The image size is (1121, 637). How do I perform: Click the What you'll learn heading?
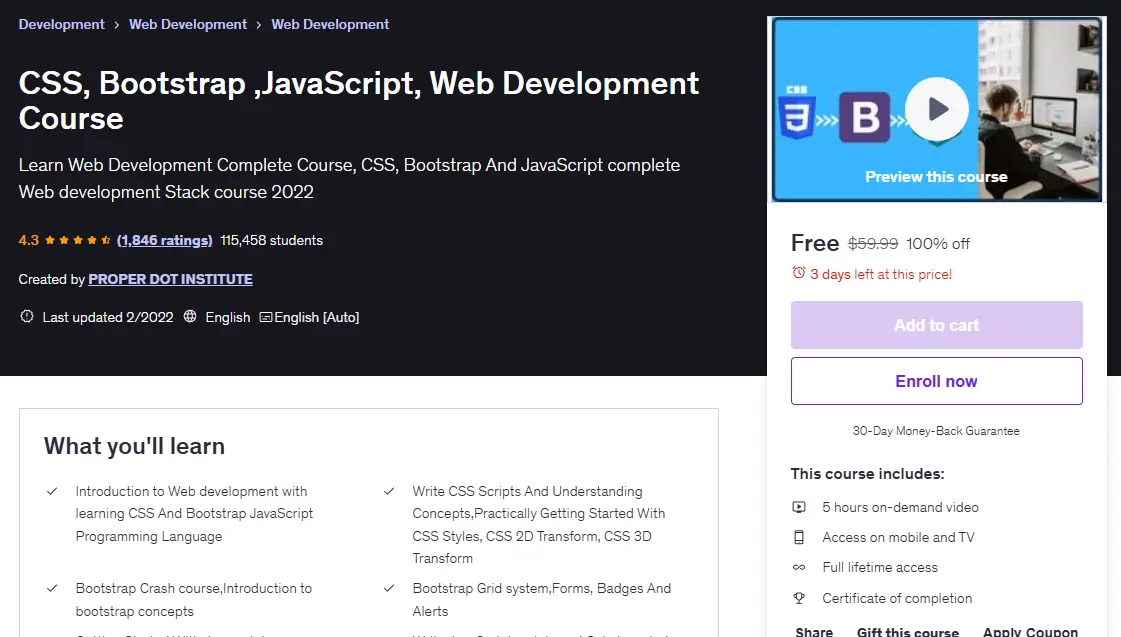pos(134,446)
